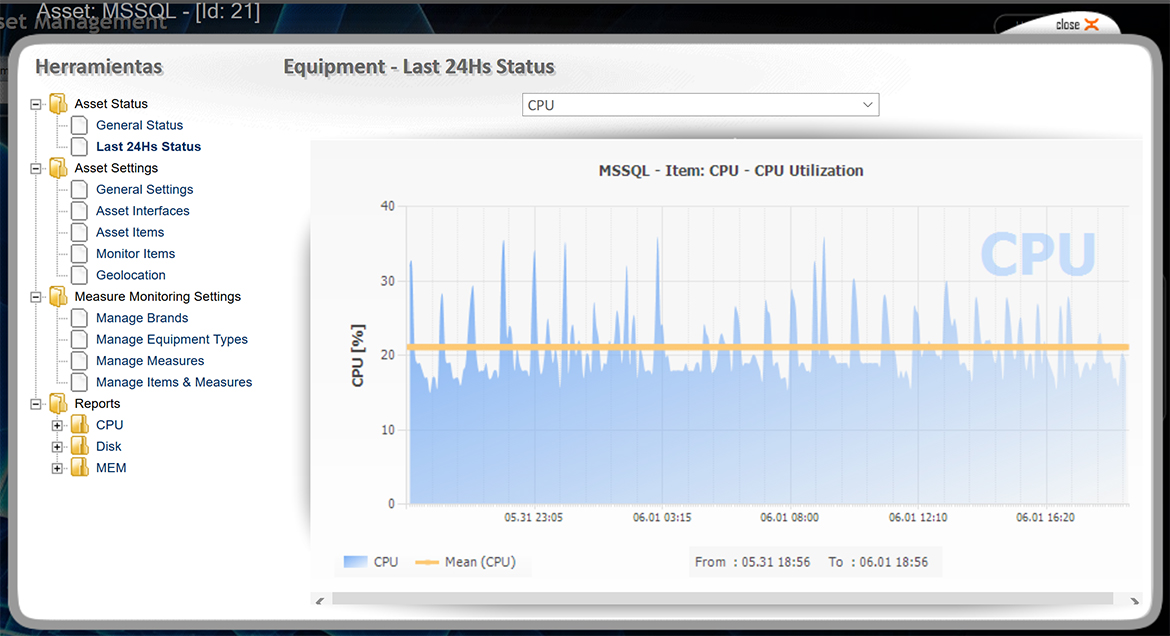Collapse the Asset Status tree node
This screenshot has width=1170, height=636.
click(x=36, y=104)
